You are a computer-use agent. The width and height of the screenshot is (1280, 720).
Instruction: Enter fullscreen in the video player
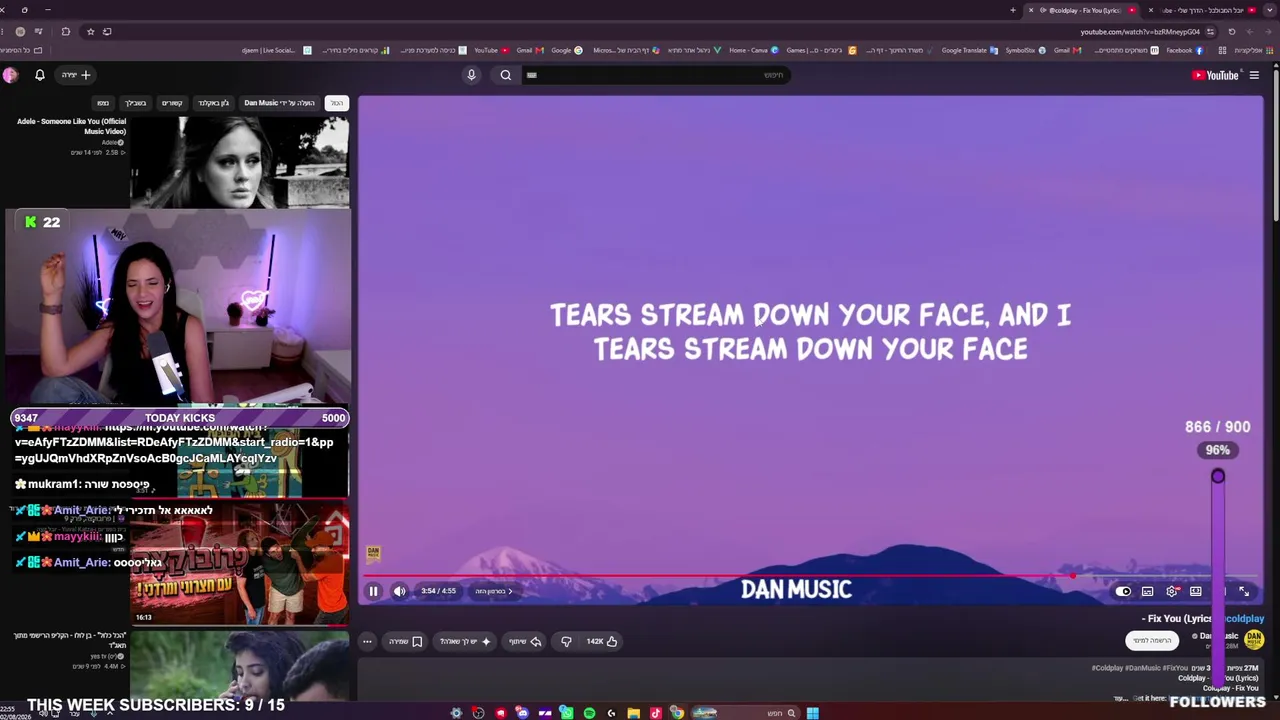pos(1244,591)
